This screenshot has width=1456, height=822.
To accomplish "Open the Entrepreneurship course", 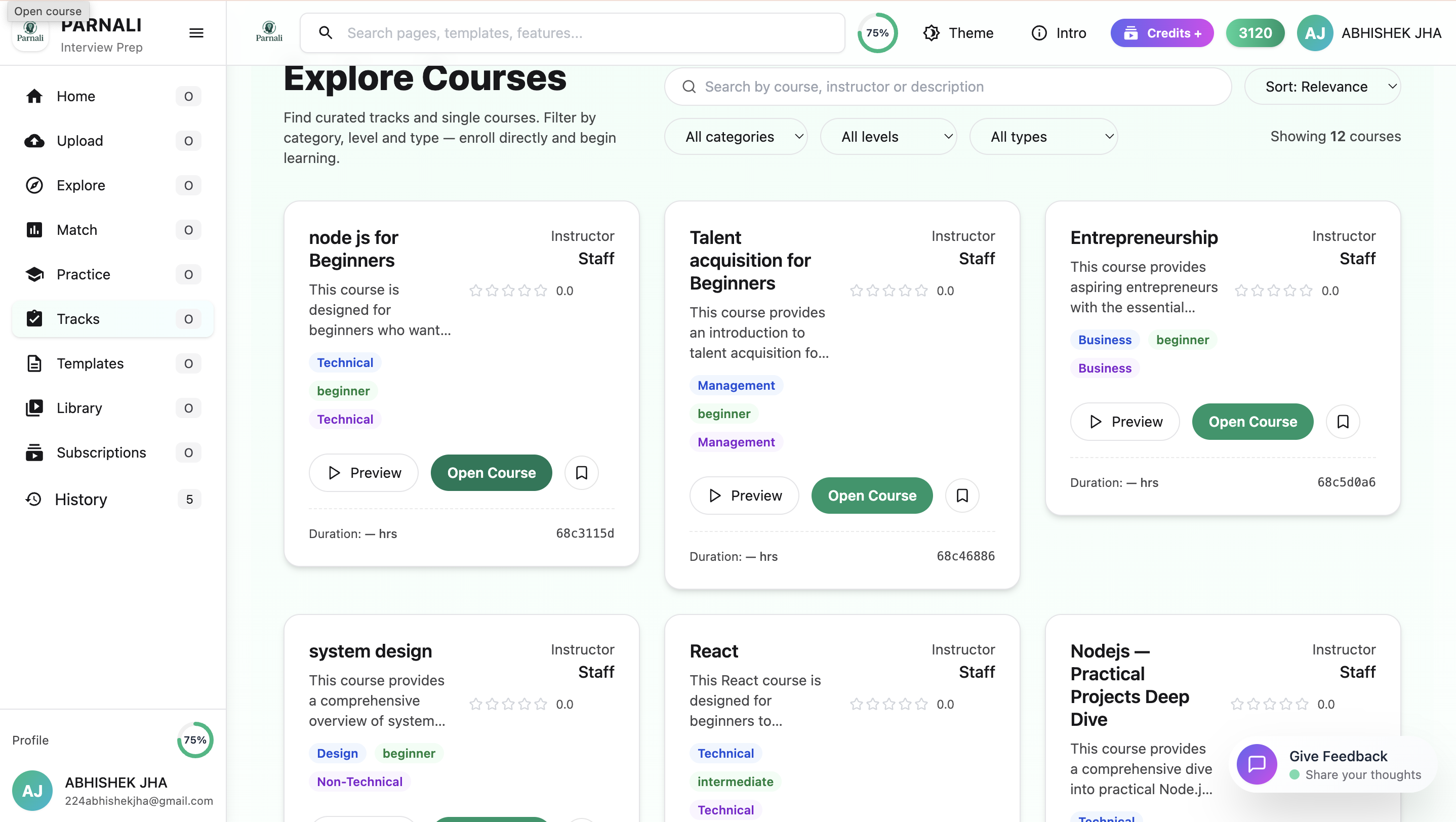I will tap(1252, 422).
